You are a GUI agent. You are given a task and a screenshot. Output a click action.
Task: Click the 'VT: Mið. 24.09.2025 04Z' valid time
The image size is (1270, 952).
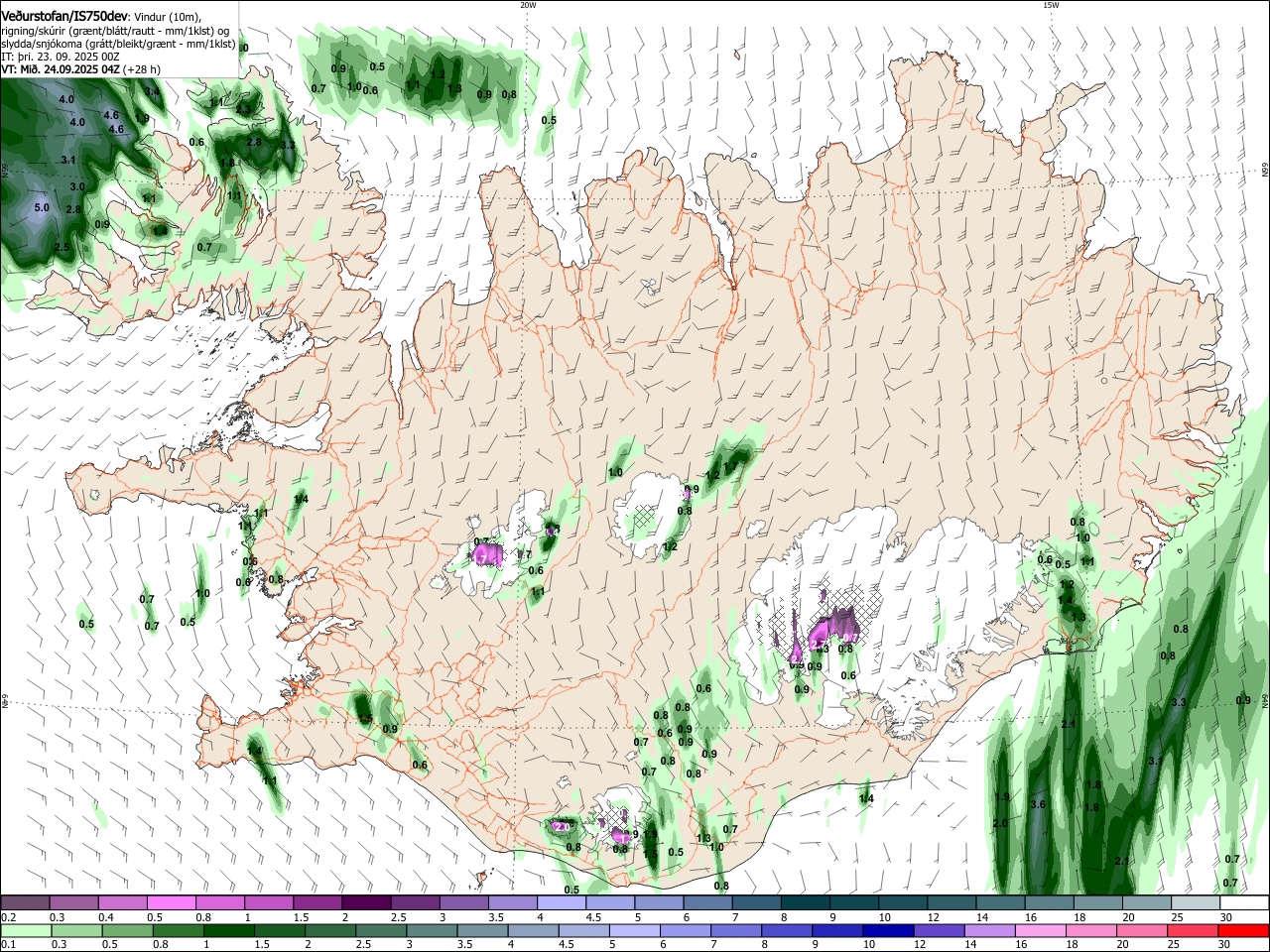pos(61,69)
